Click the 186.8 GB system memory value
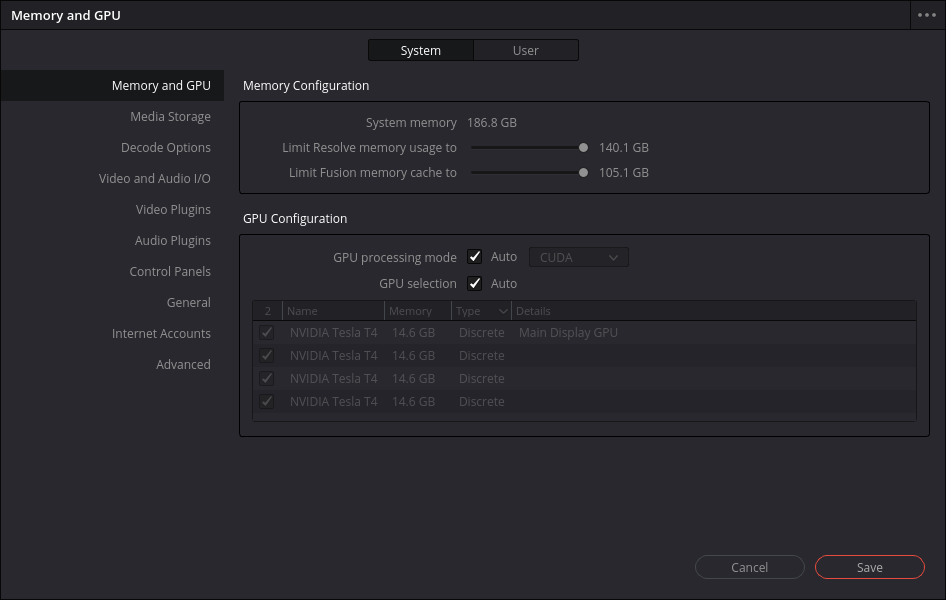Image resolution: width=946 pixels, height=600 pixels. point(492,122)
